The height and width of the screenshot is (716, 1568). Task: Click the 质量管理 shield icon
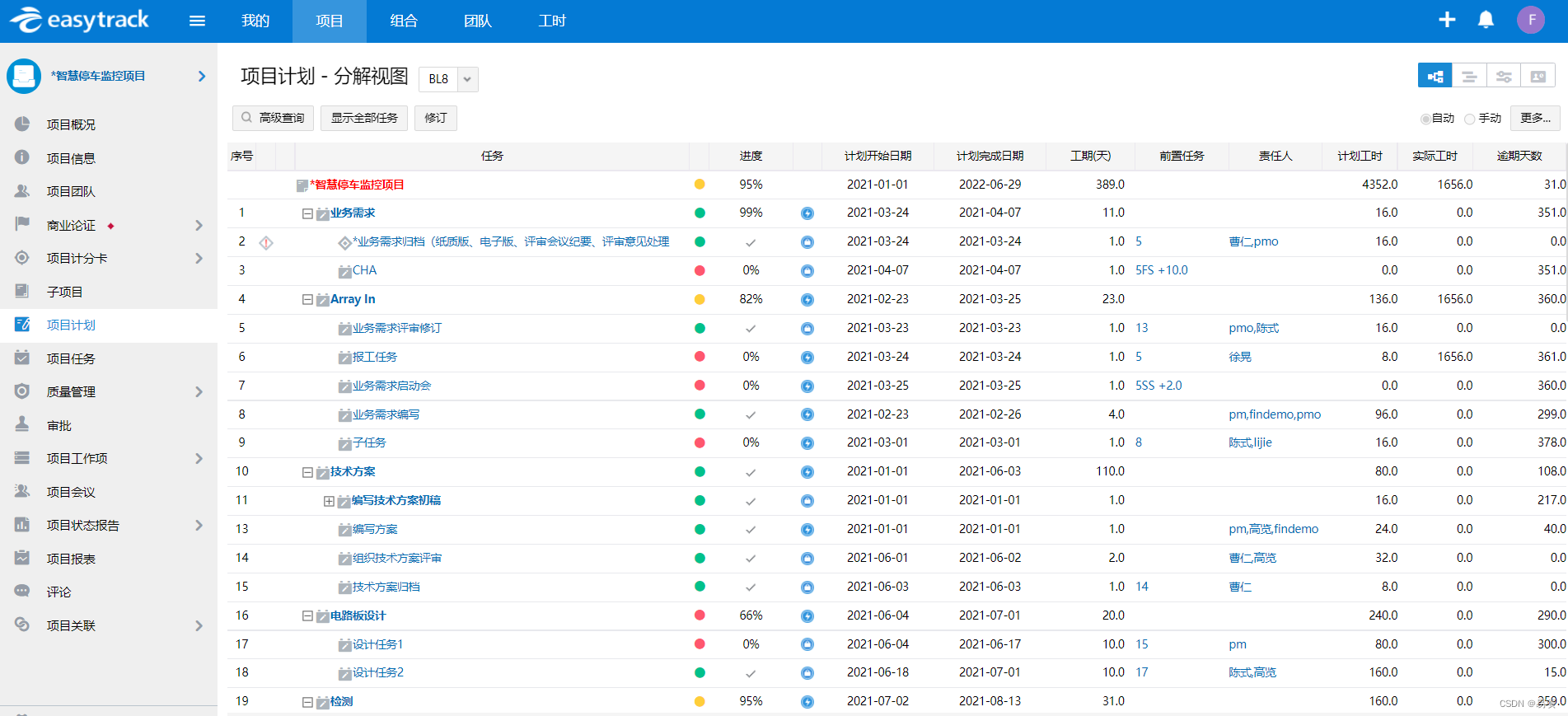[x=22, y=391]
